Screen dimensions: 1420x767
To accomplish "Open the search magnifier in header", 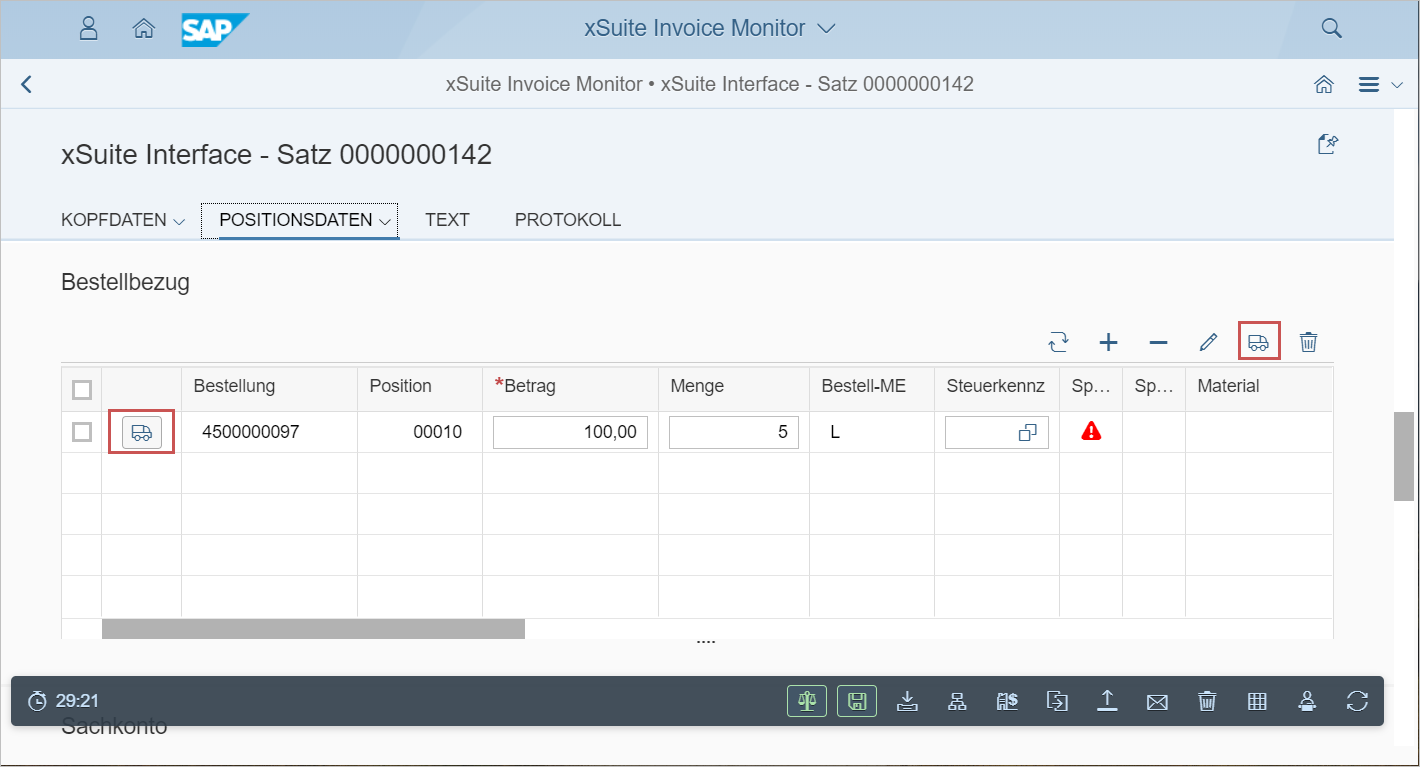I will click(x=1331, y=28).
